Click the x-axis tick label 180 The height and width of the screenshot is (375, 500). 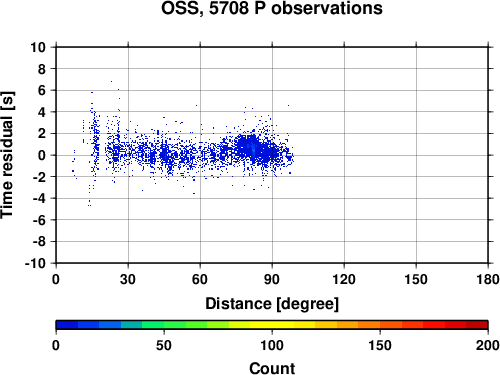[488, 279]
